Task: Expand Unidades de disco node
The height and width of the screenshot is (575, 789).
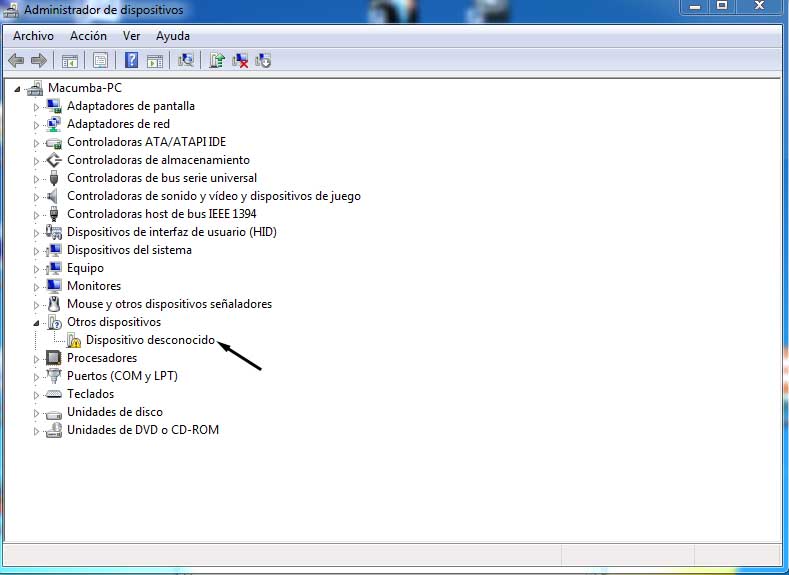Action: pyautogui.click(x=36, y=413)
